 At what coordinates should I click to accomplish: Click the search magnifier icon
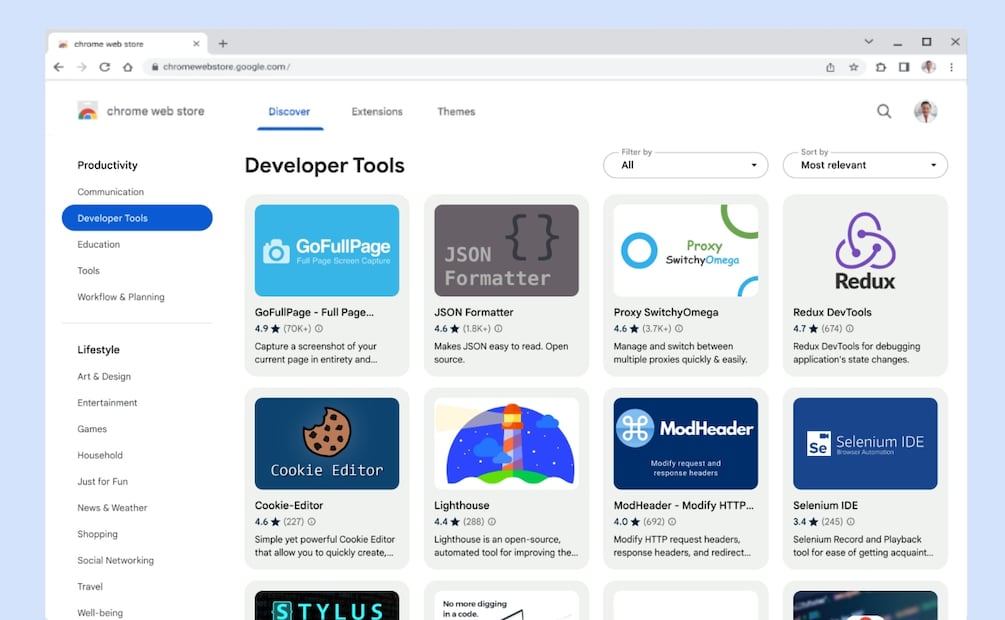[x=884, y=112]
